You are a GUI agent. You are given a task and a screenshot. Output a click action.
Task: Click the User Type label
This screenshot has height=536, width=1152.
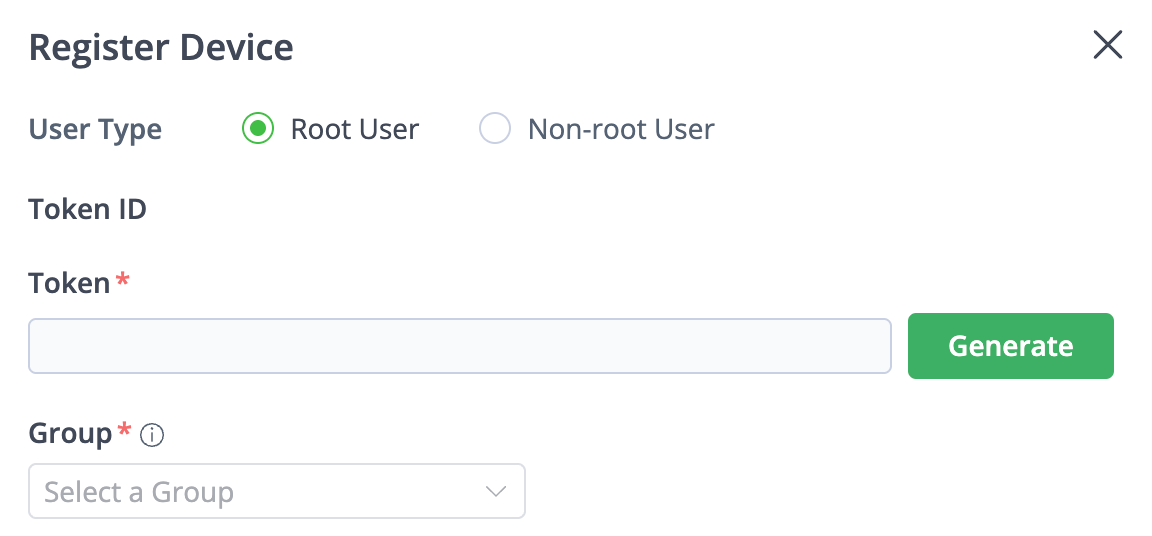pos(95,129)
